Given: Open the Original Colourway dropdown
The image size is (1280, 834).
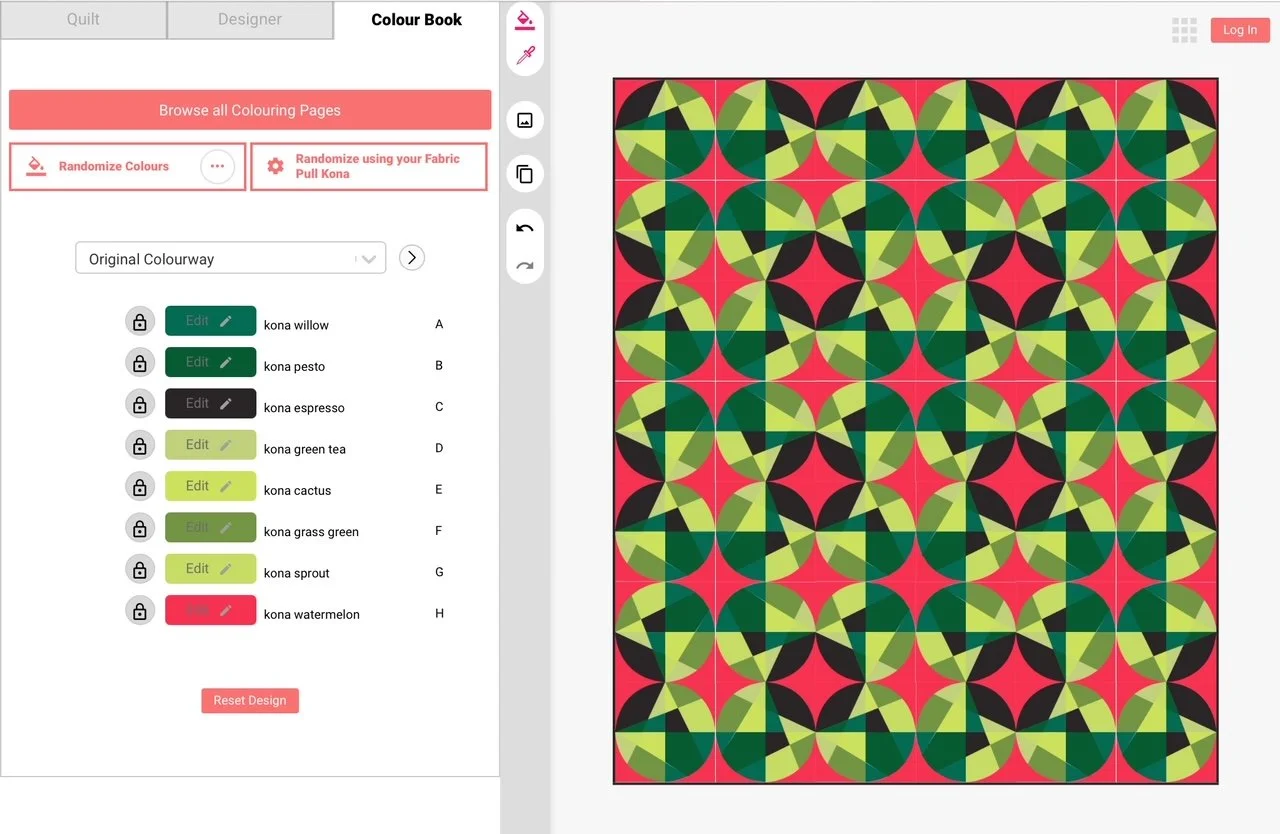Looking at the screenshot, I should click(x=231, y=258).
